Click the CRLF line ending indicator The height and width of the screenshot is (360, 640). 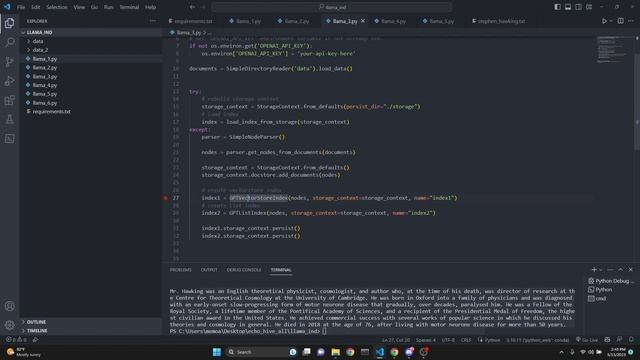[466, 340]
